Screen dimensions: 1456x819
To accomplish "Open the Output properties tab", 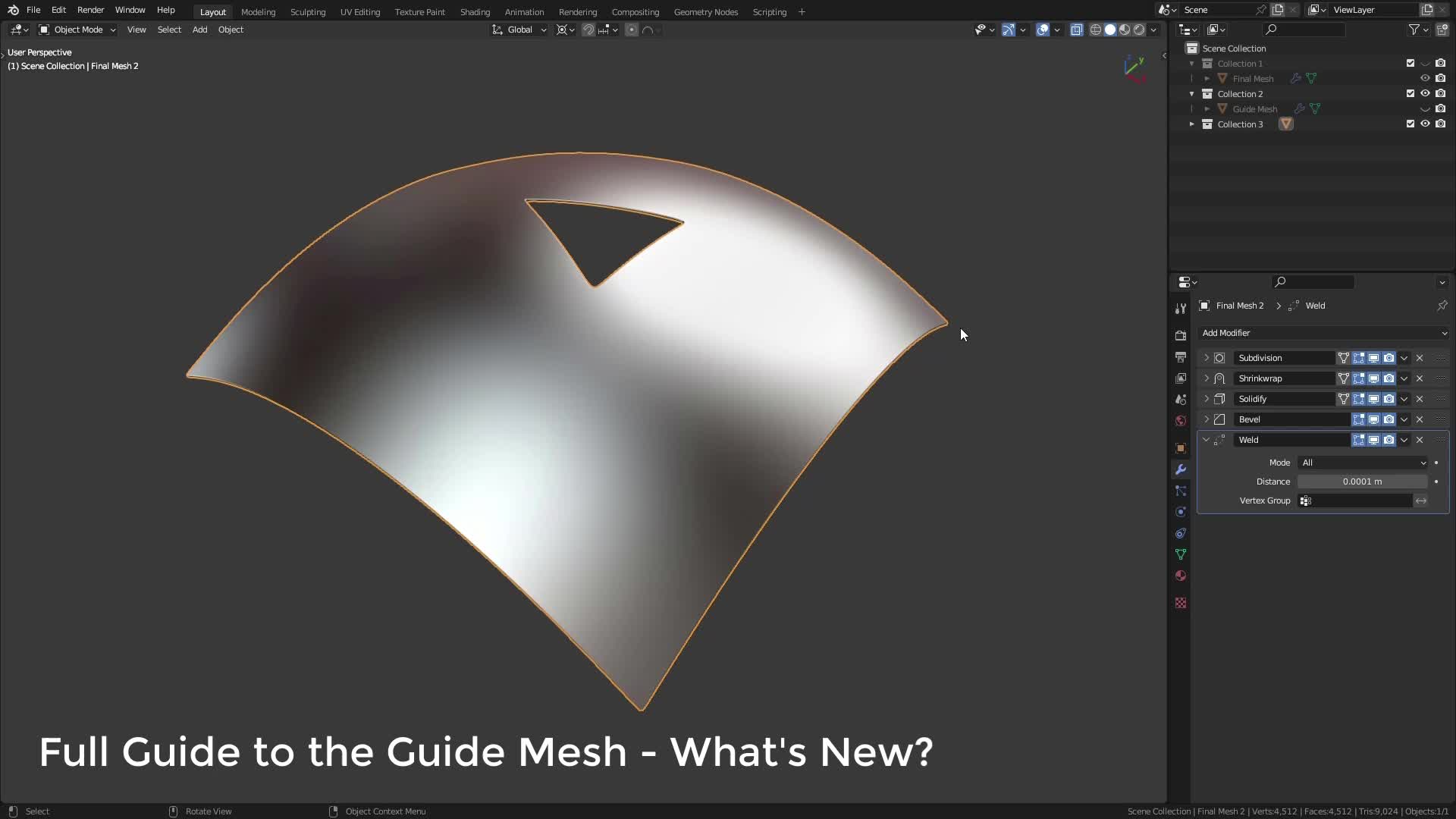I will [1181, 356].
